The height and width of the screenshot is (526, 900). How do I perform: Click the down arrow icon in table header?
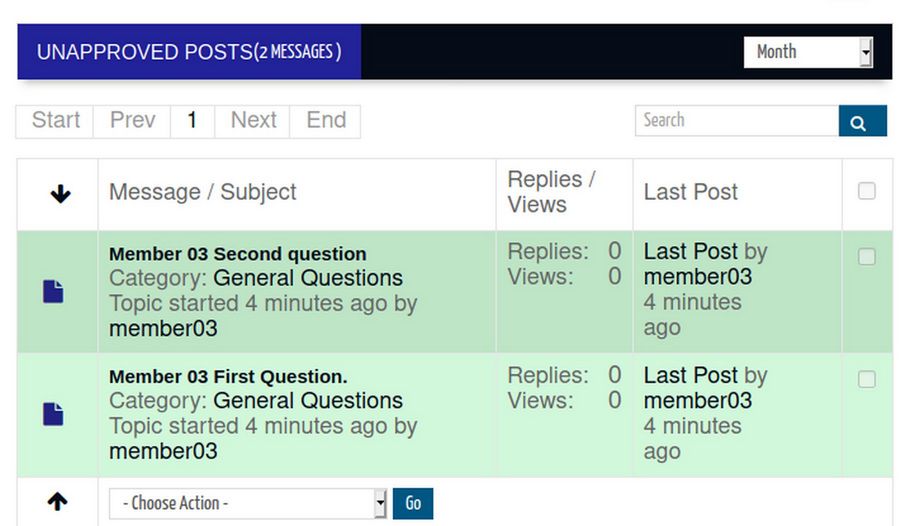coord(60,194)
